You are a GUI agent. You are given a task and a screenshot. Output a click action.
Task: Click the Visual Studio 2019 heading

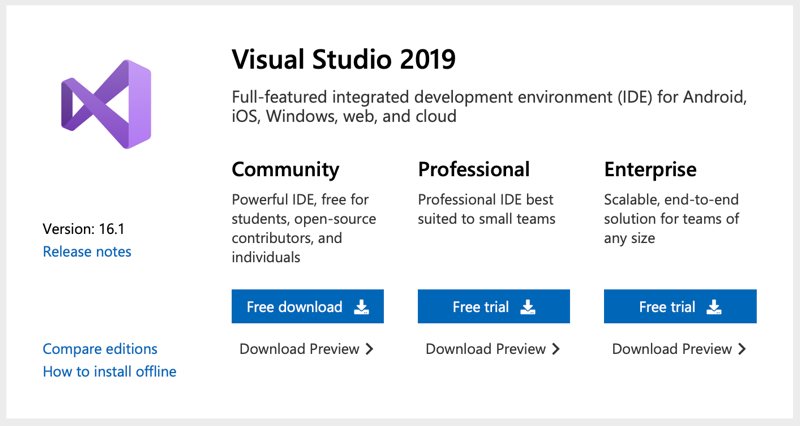tap(343, 59)
